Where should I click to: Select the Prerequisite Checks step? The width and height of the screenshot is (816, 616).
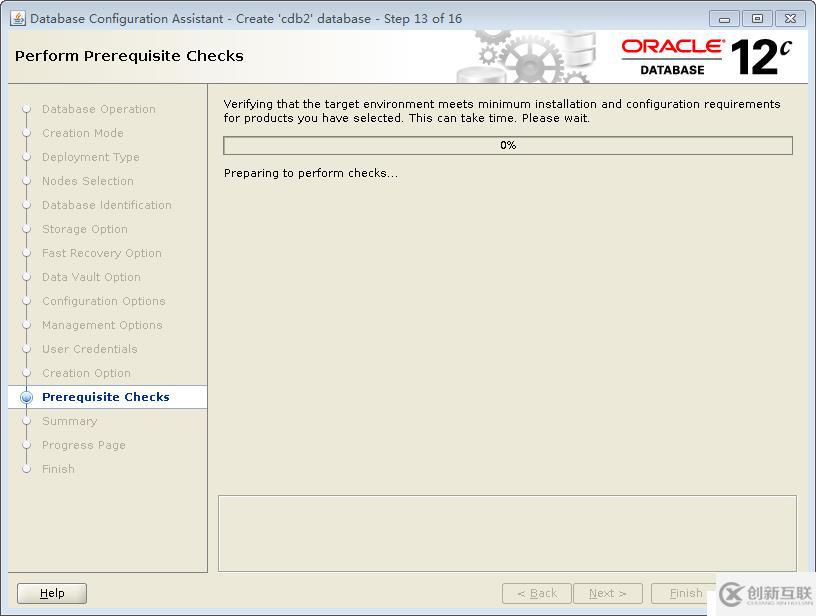pos(106,397)
